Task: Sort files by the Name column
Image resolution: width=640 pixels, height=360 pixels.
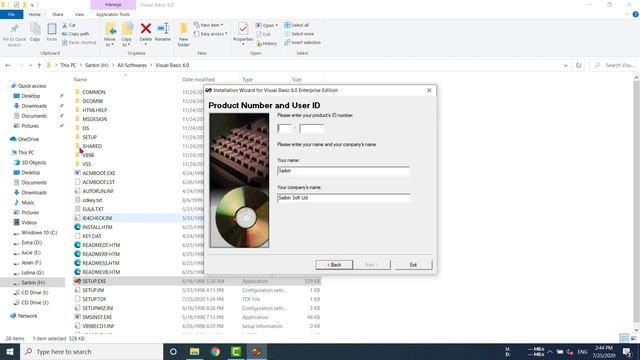Action: [x=80, y=80]
